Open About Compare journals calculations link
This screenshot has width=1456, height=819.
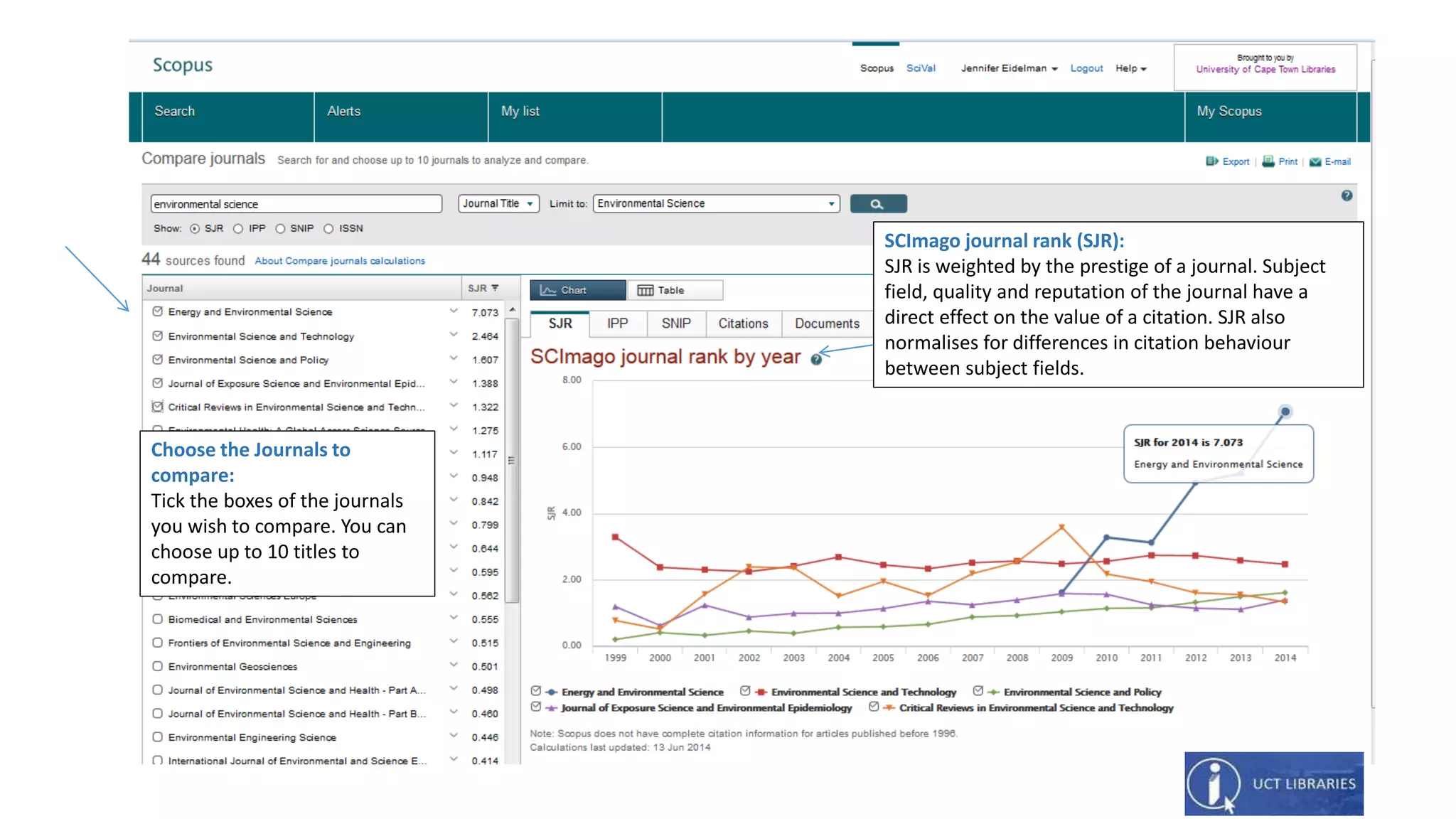tap(340, 261)
